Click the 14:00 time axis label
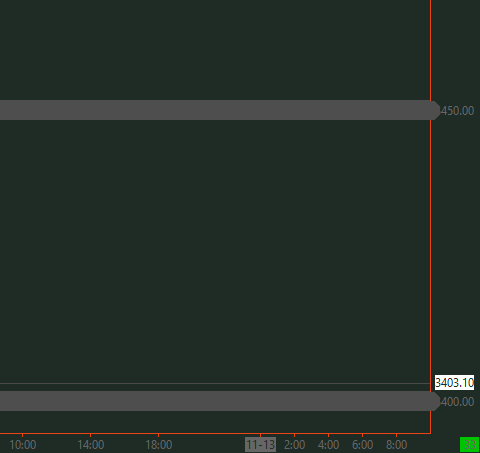 tap(91, 445)
